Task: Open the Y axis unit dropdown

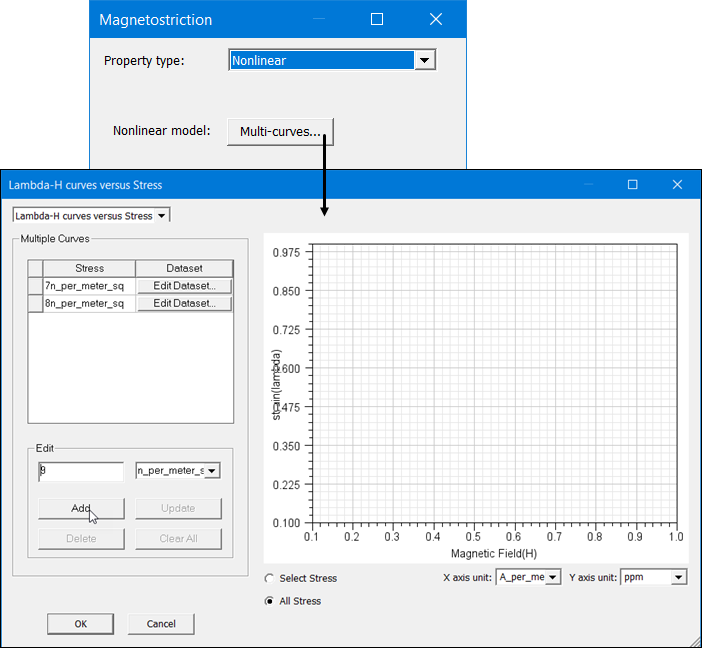Action: (x=679, y=577)
